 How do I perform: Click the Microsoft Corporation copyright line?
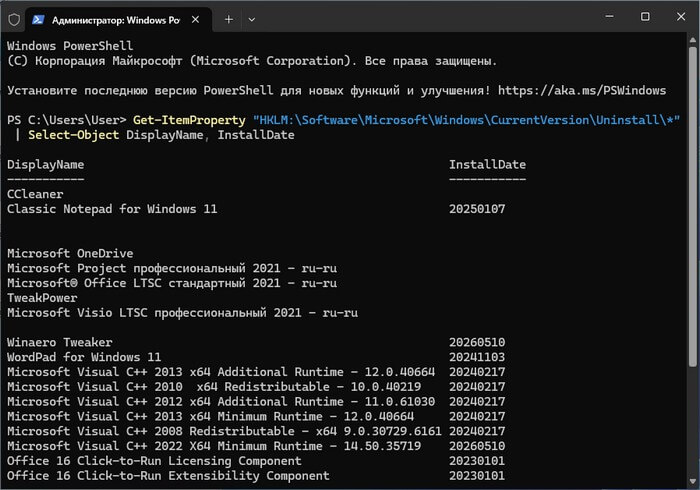[x=252, y=61]
